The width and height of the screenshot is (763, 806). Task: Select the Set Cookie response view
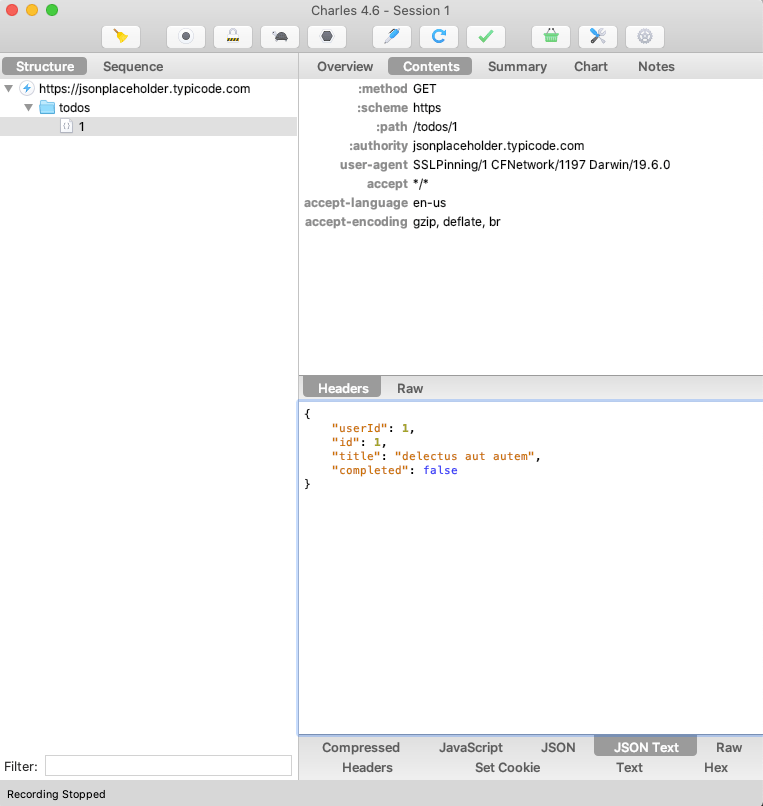[507, 768]
